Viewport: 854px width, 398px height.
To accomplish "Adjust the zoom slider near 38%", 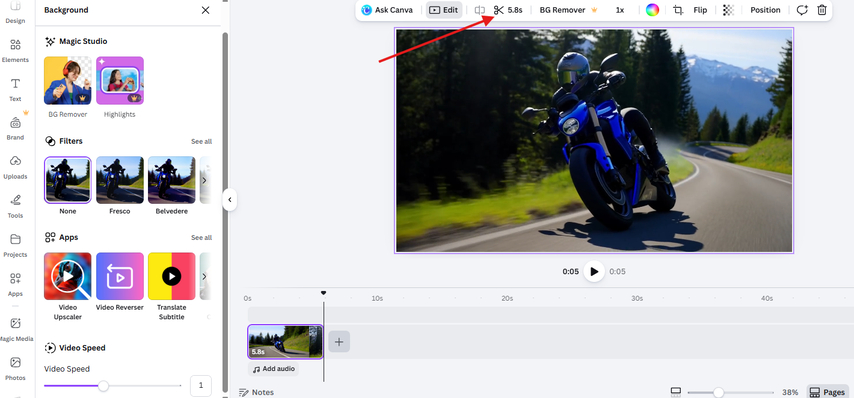I will (x=719, y=392).
